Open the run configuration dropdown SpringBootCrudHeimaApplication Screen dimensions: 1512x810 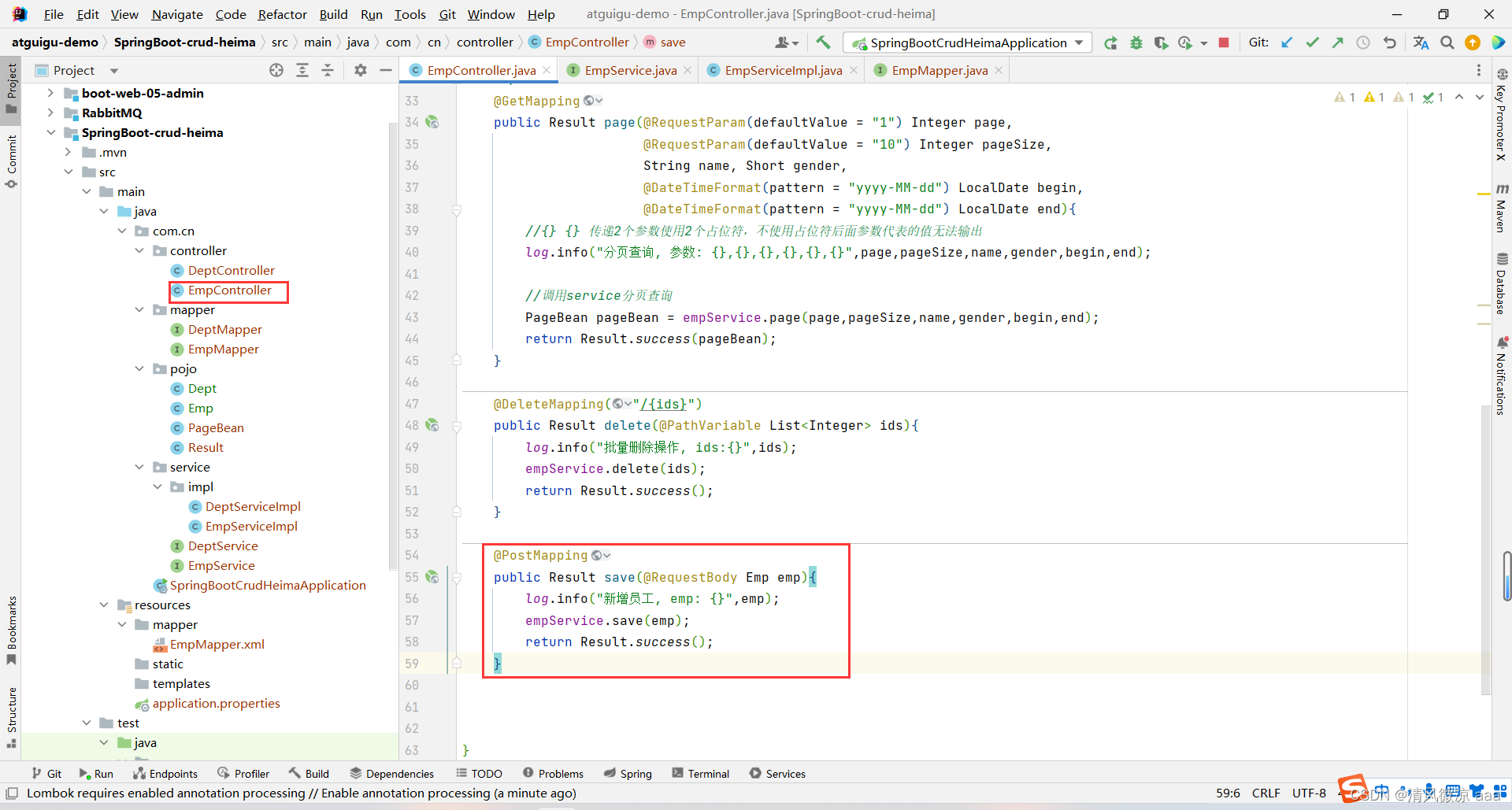pyautogui.click(x=968, y=43)
